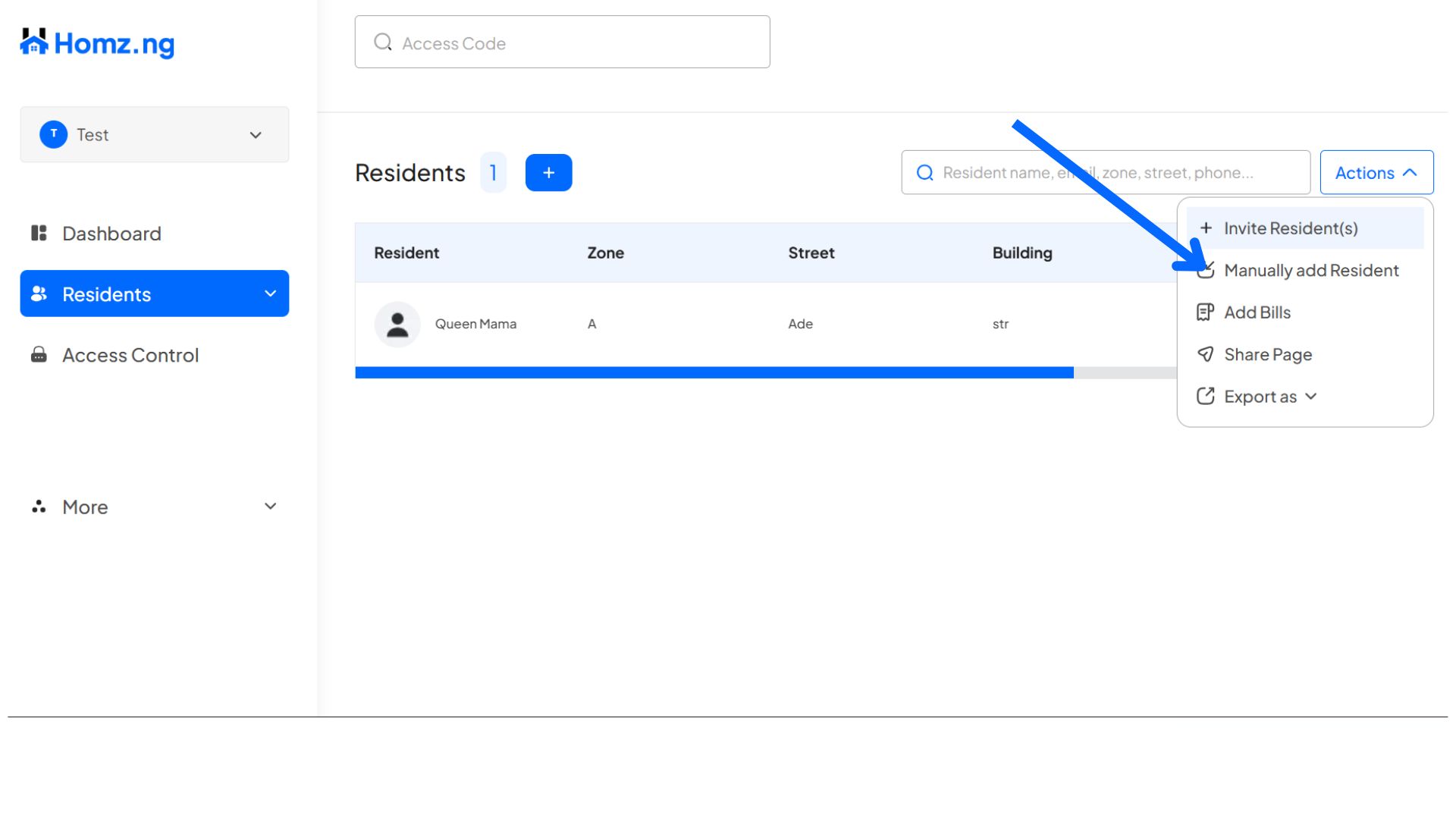Collapse the Actions dropdown
Screen dimensions: 1456x819
pyautogui.click(x=1376, y=172)
